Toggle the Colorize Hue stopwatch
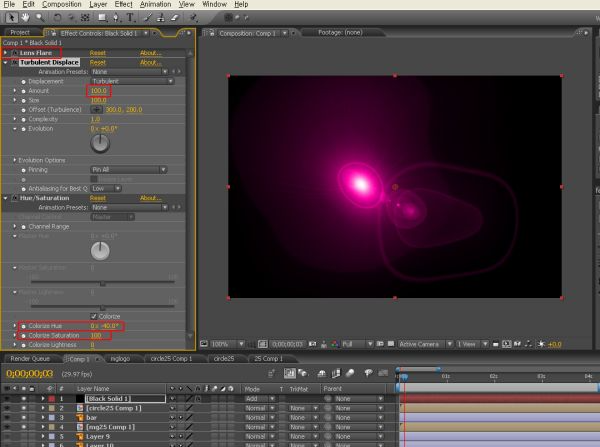Image resolution: width=600 pixels, height=447 pixels. pyautogui.click(x=23, y=326)
